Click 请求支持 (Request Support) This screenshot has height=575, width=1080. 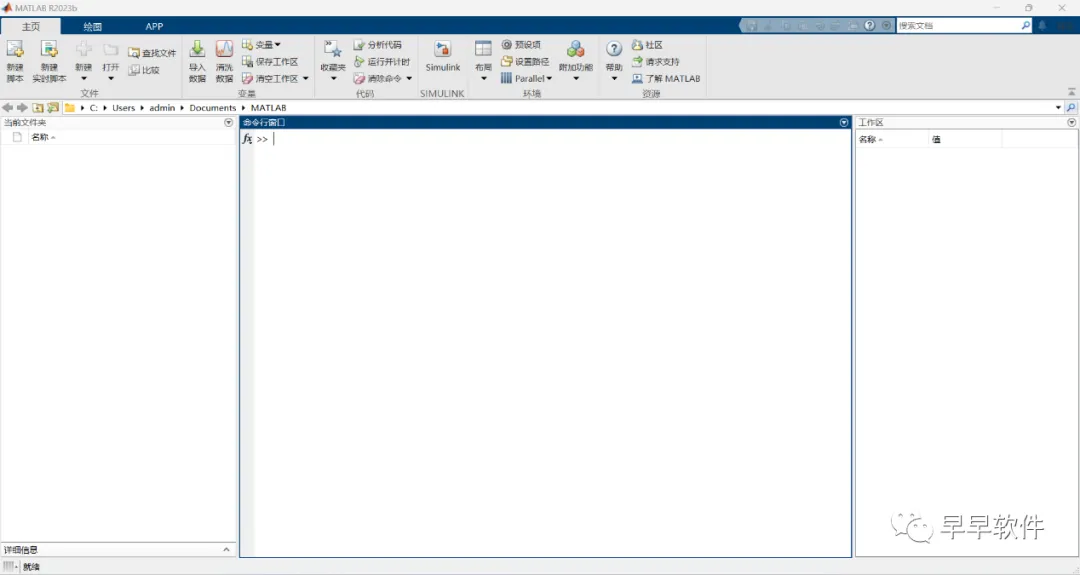pos(656,62)
